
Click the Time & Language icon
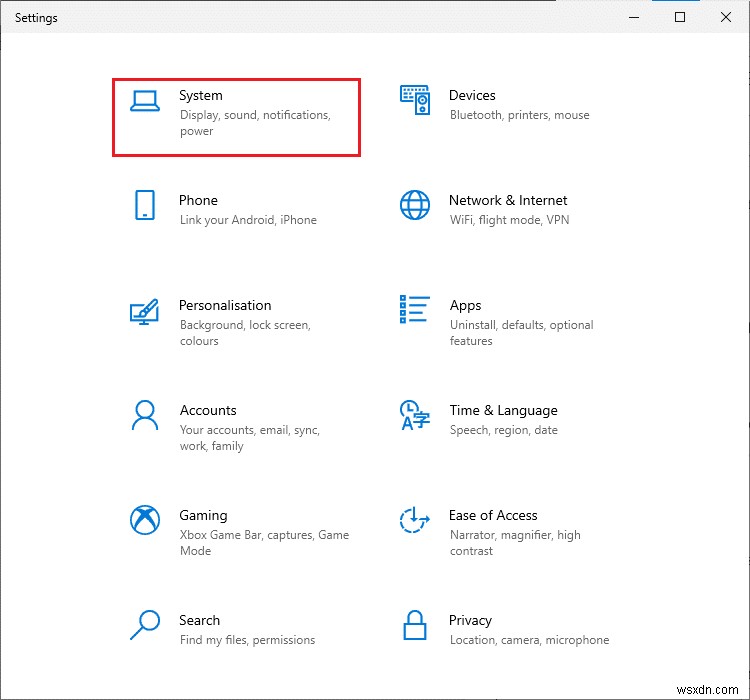[415, 415]
